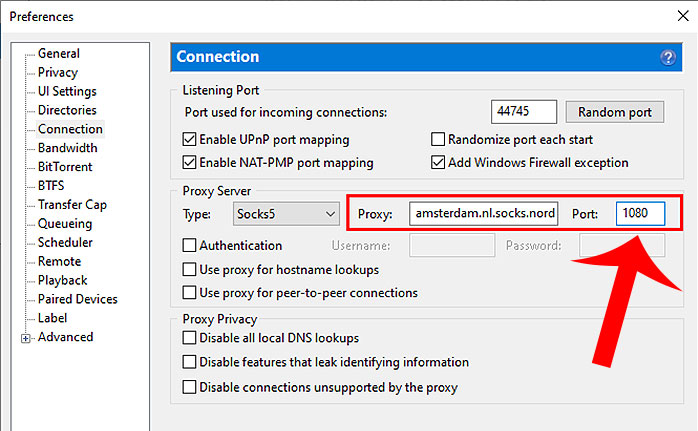Toggle Enable NAT-PMP port mapping
Screen dimensions: 698x431
tap(190, 162)
